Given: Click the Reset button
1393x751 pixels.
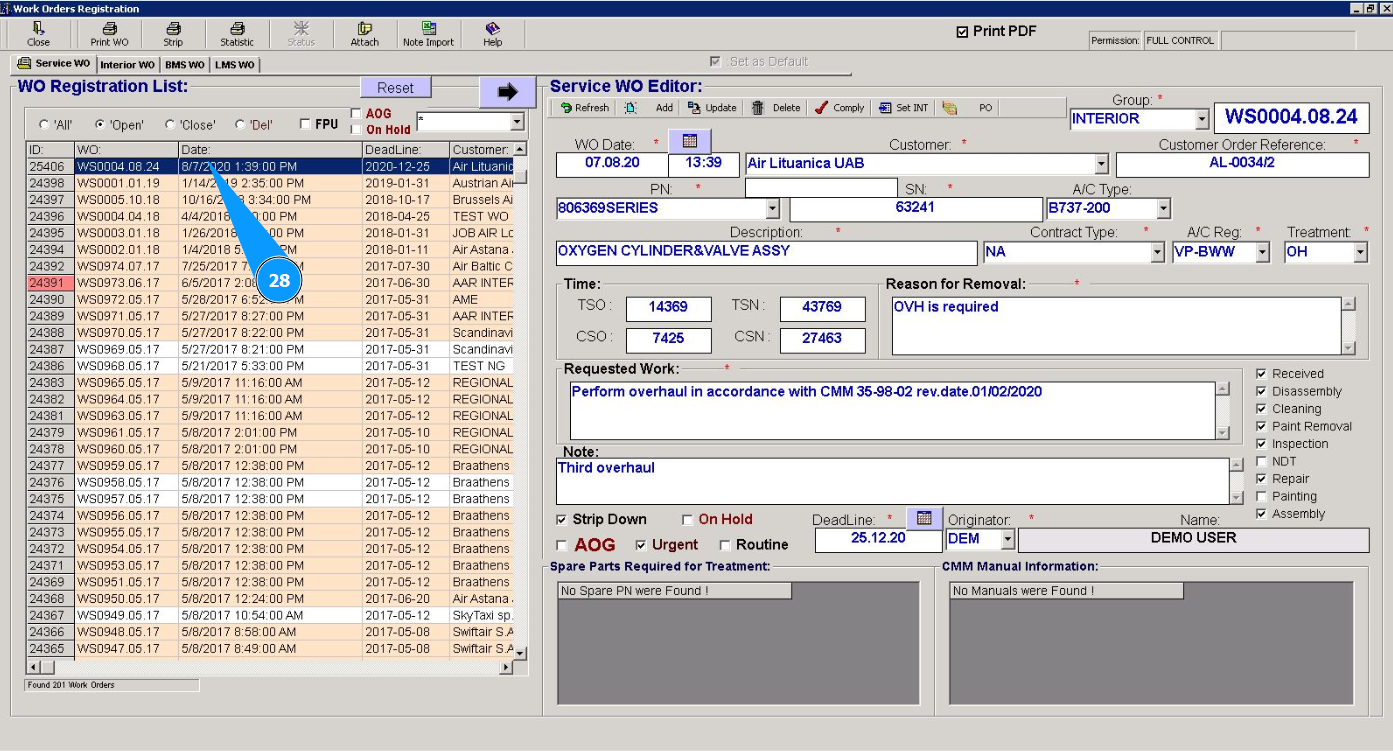Looking at the screenshot, I should coord(395,88).
